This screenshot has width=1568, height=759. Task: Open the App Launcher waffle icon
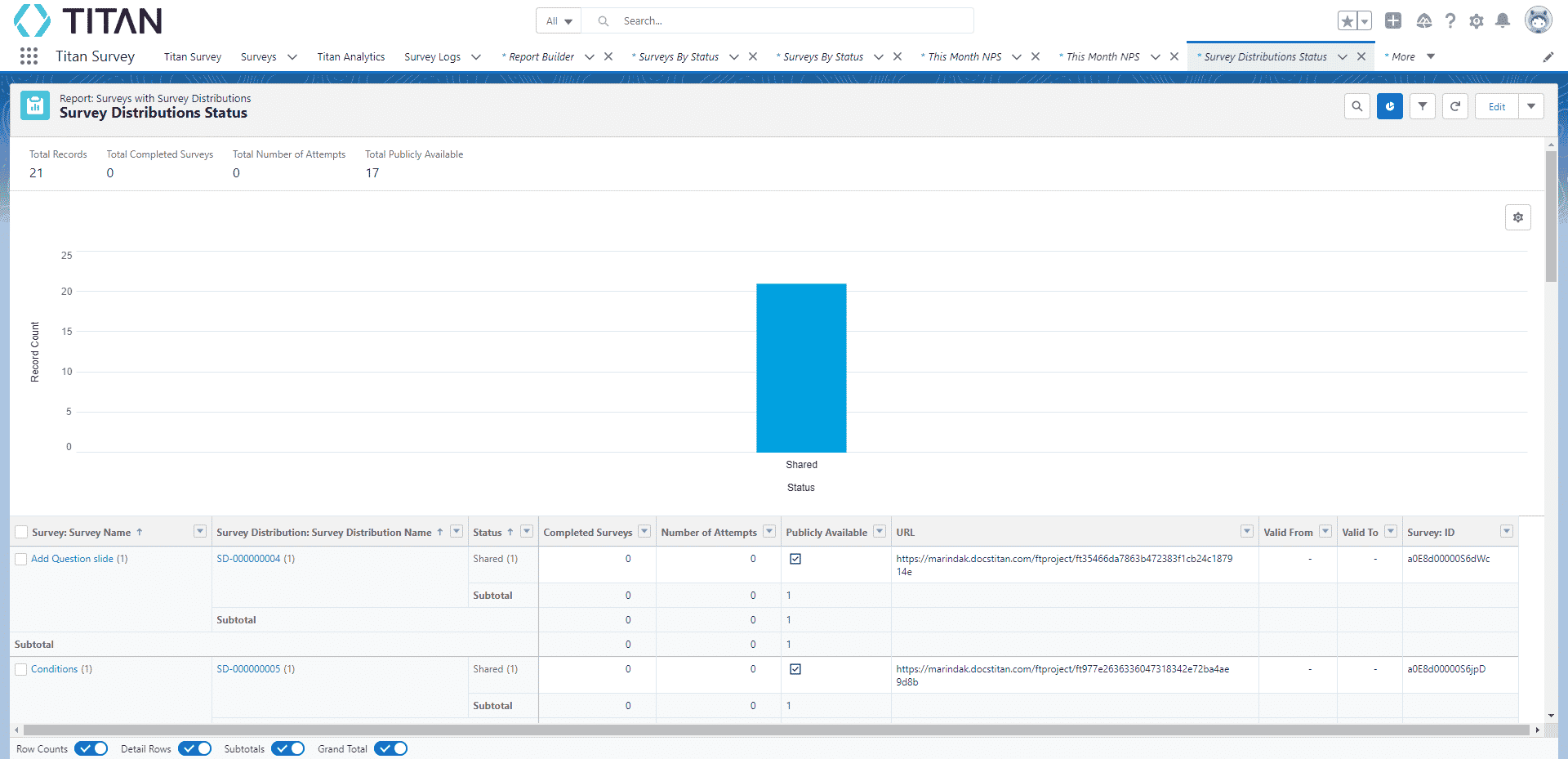(29, 56)
